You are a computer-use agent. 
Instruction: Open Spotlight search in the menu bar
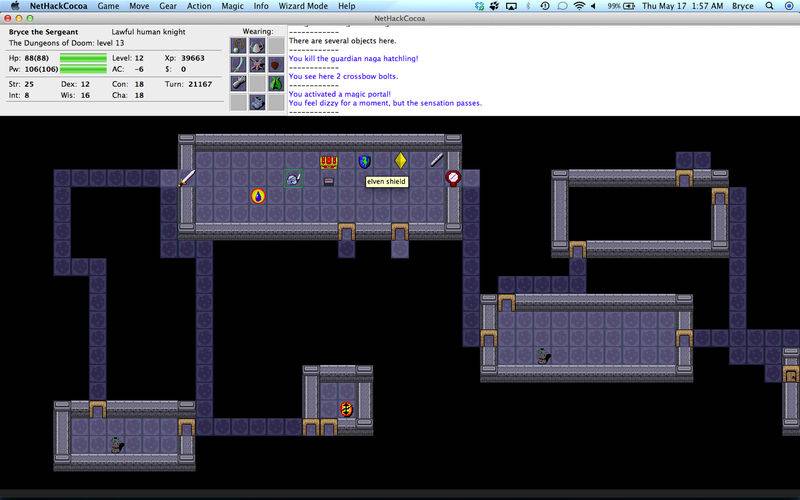(x=769, y=6)
